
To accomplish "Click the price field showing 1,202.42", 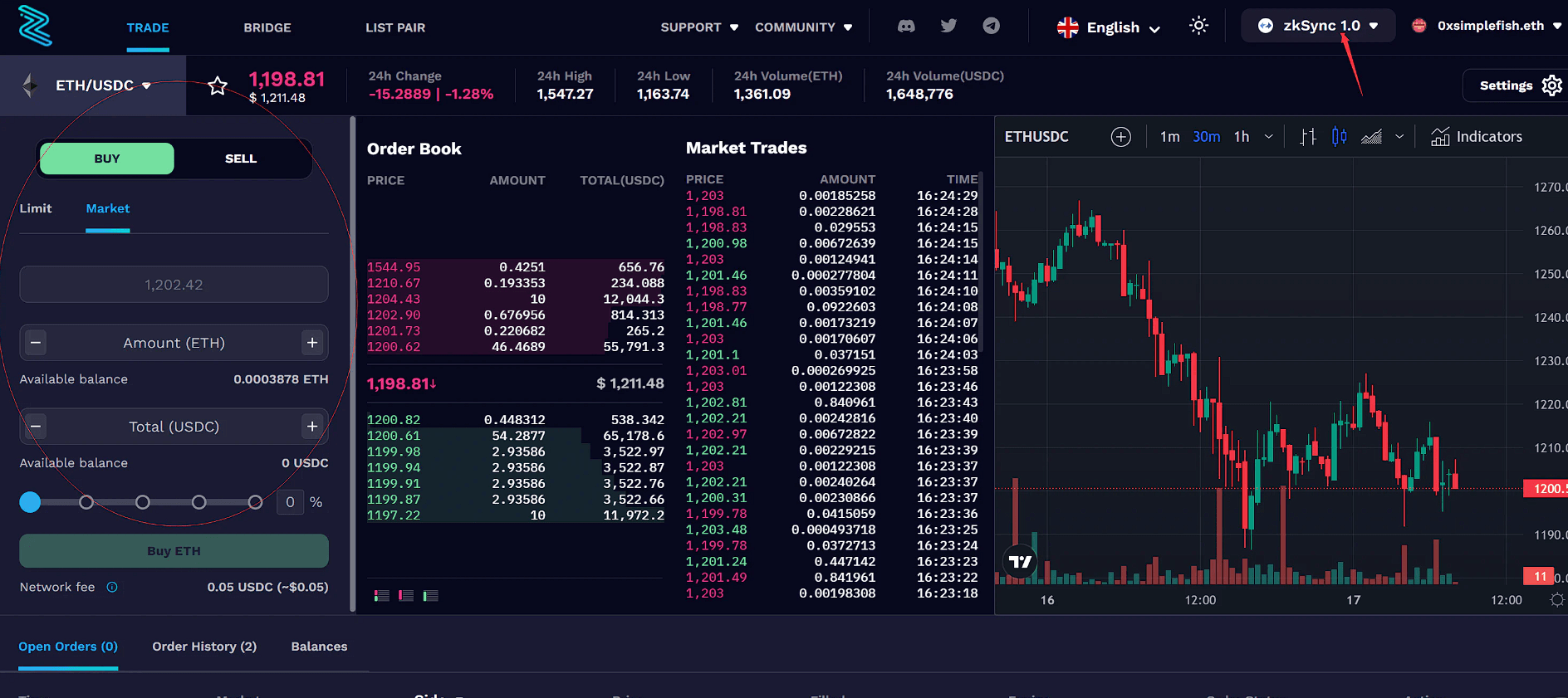I will click(x=174, y=285).
